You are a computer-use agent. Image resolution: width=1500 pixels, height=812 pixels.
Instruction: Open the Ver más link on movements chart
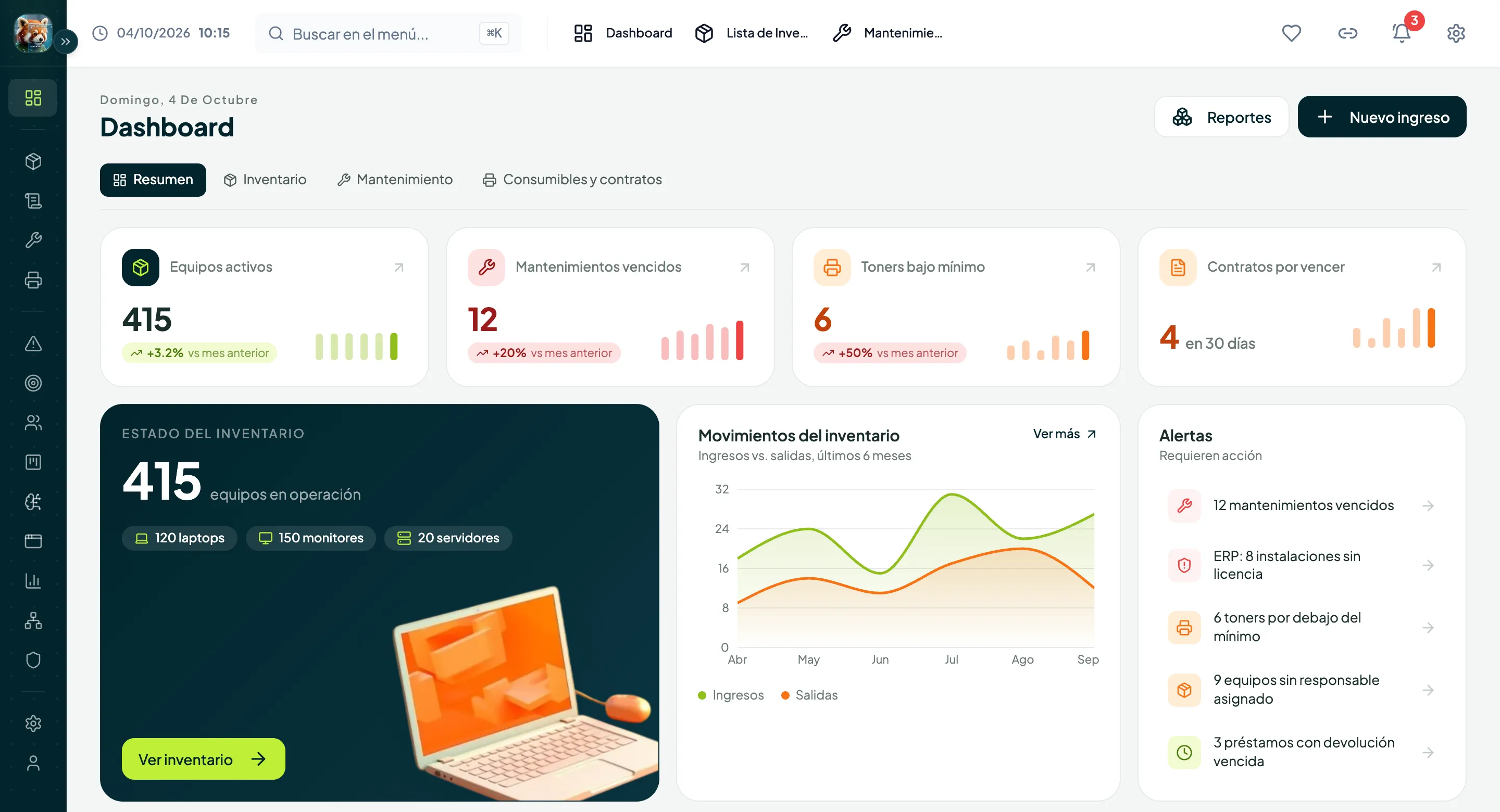click(x=1065, y=434)
